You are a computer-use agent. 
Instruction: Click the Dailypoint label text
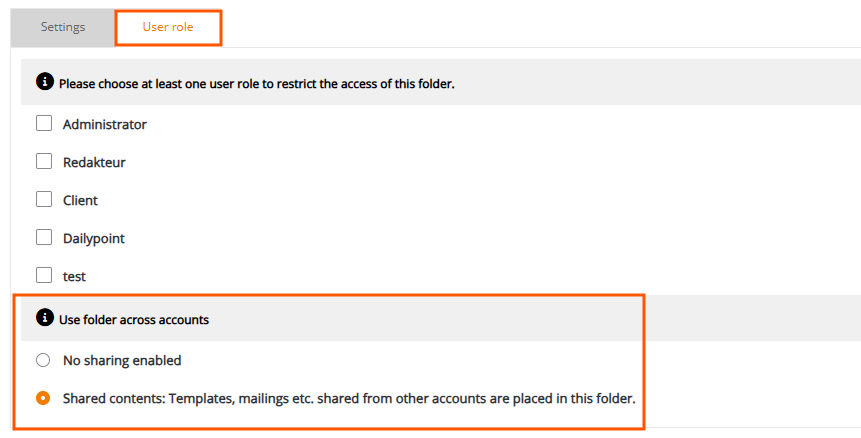click(94, 239)
